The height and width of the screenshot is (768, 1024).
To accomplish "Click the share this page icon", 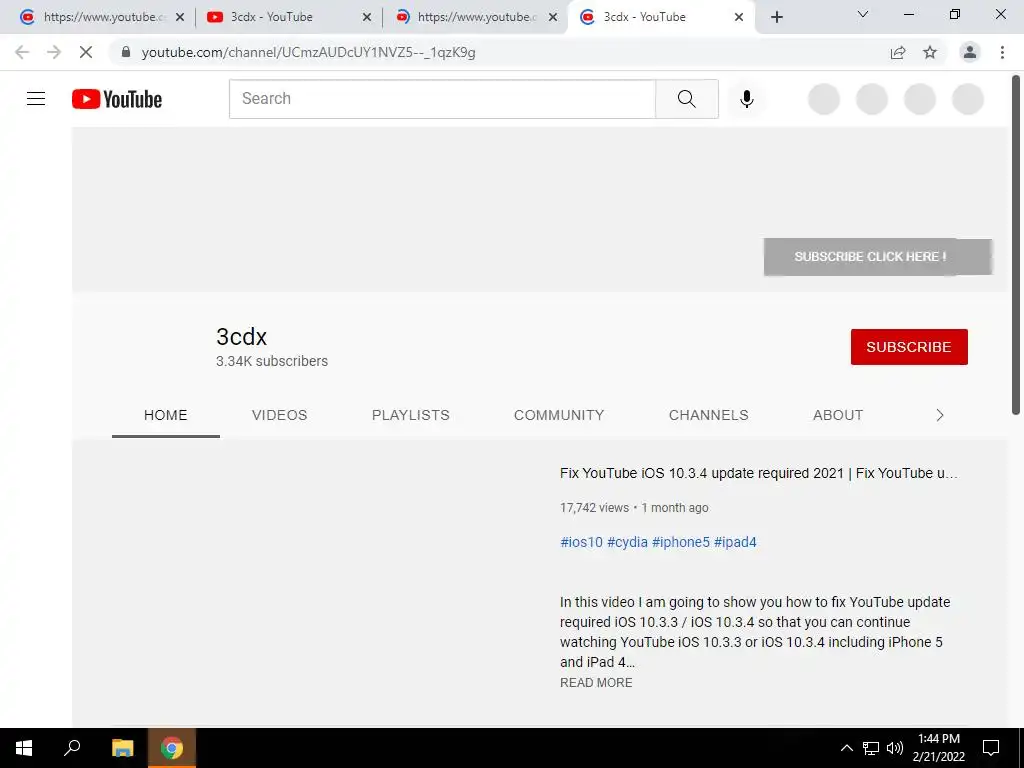I will coord(898,52).
